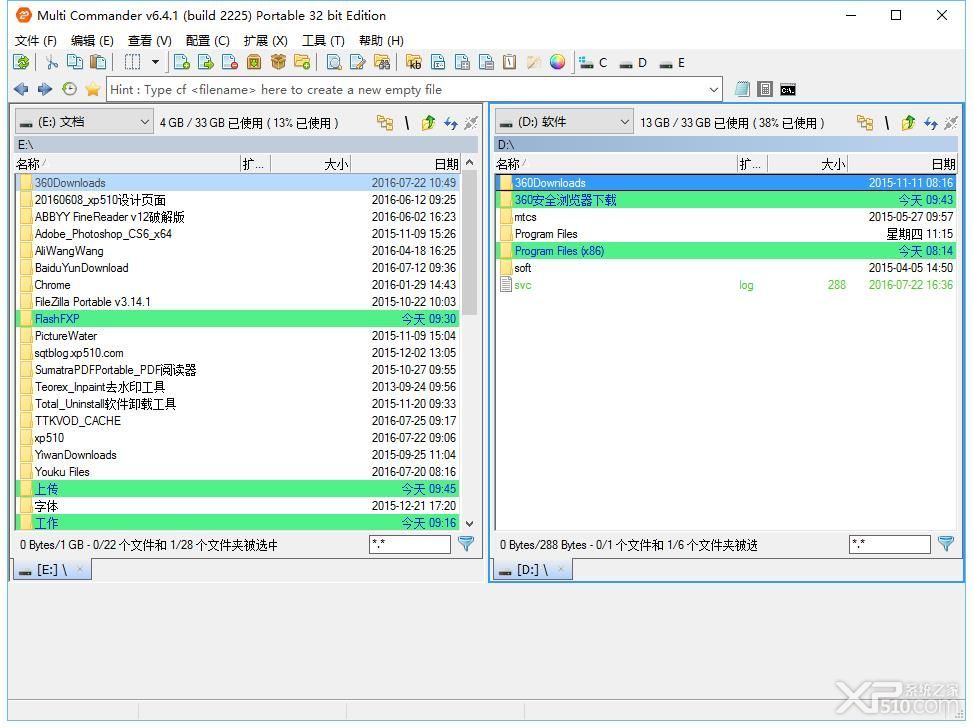The width and height of the screenshot is (973, 728).
Task: Open the command prompt icon
Action: pyautogui.click(x=788, y=90)
